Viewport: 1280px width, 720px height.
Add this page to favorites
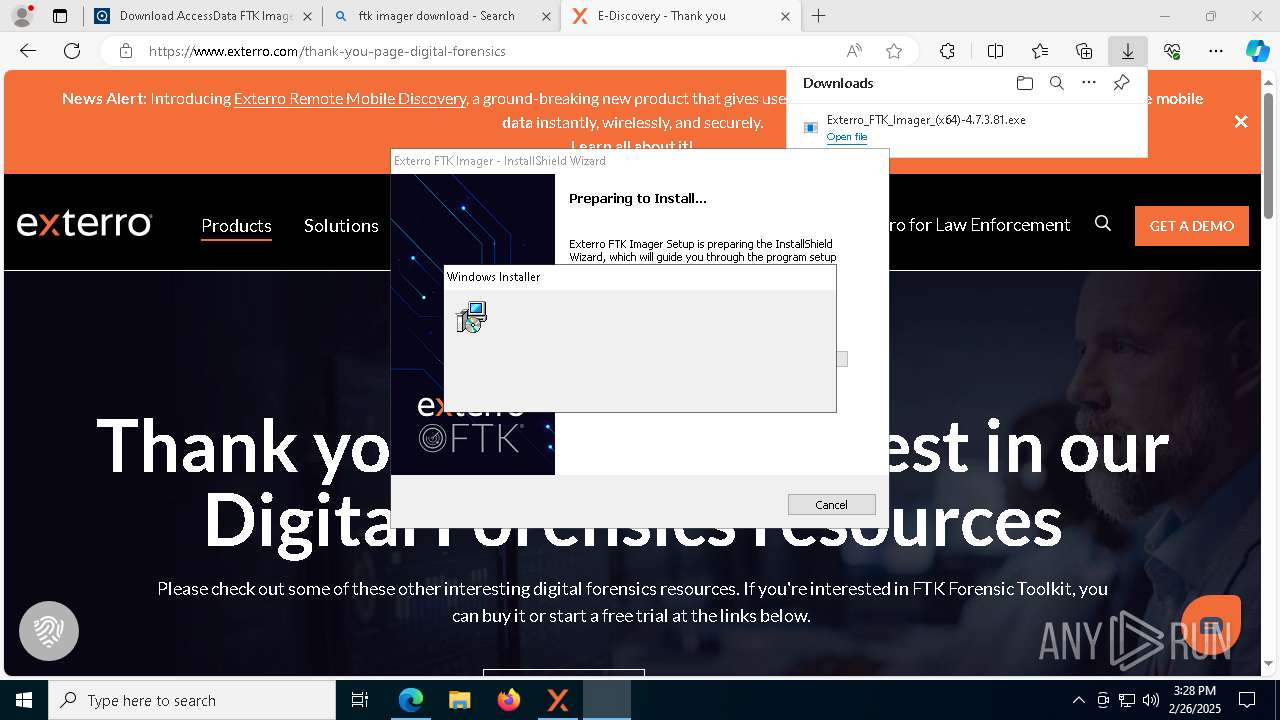pyautogui.click(x=894, y=51)
